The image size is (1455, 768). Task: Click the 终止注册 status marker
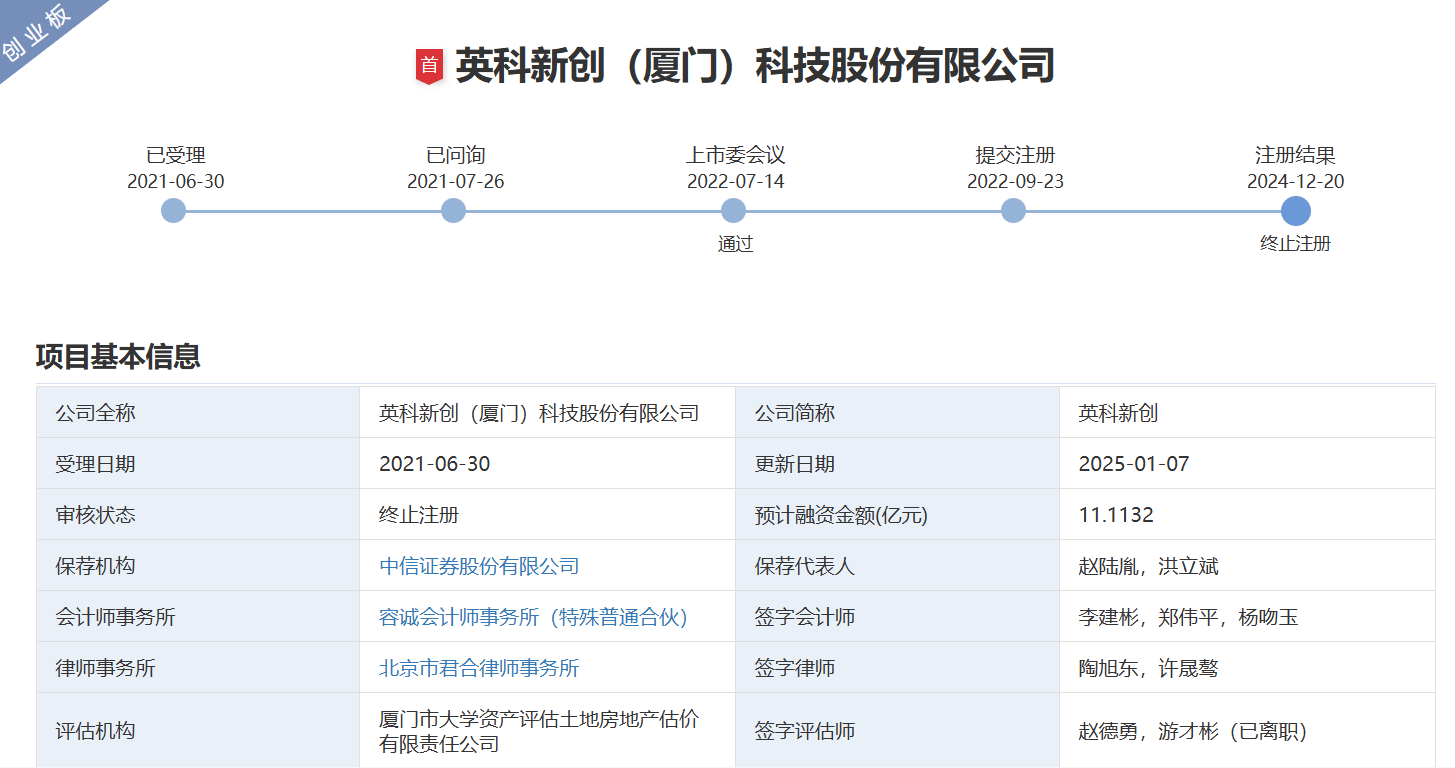pyautogui.click(x=1296, y=243)
